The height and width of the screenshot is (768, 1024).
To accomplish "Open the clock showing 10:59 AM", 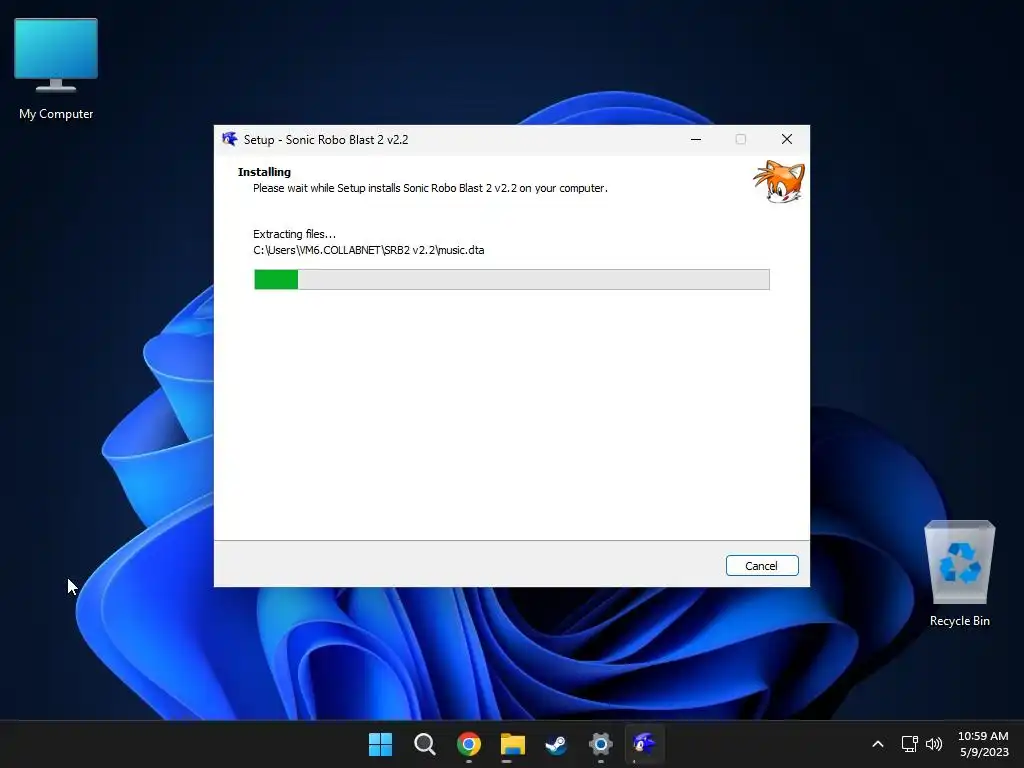I will [x=983, y=736].
